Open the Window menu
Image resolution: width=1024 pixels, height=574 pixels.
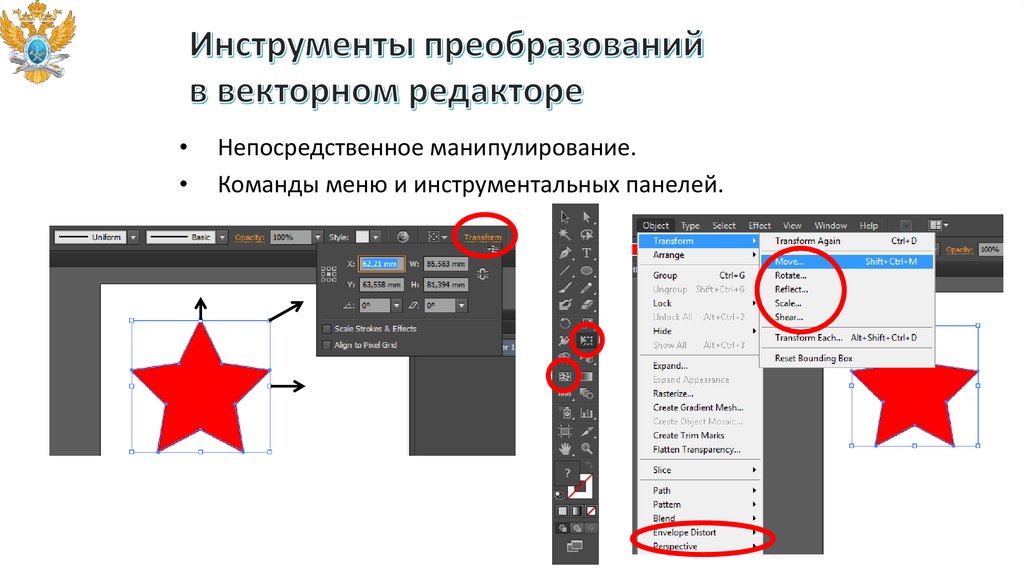coord(831,225)
